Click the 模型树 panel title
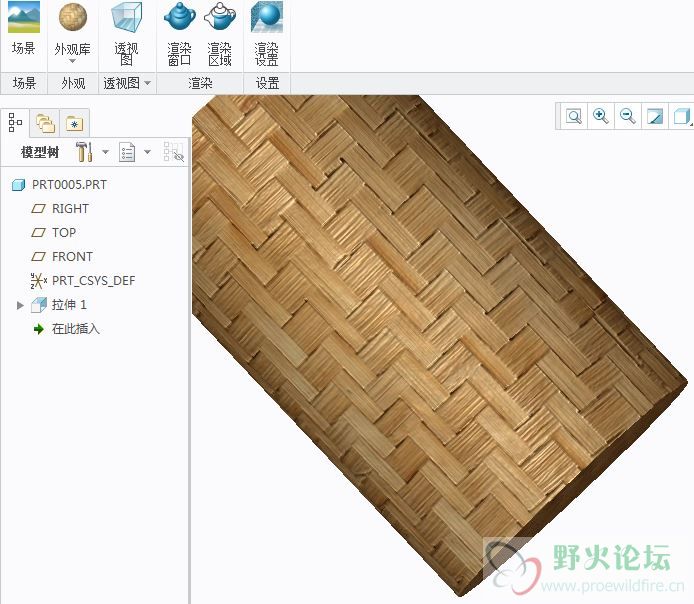The width and height of the screenshot is (694, 604). tap(40, 152)
